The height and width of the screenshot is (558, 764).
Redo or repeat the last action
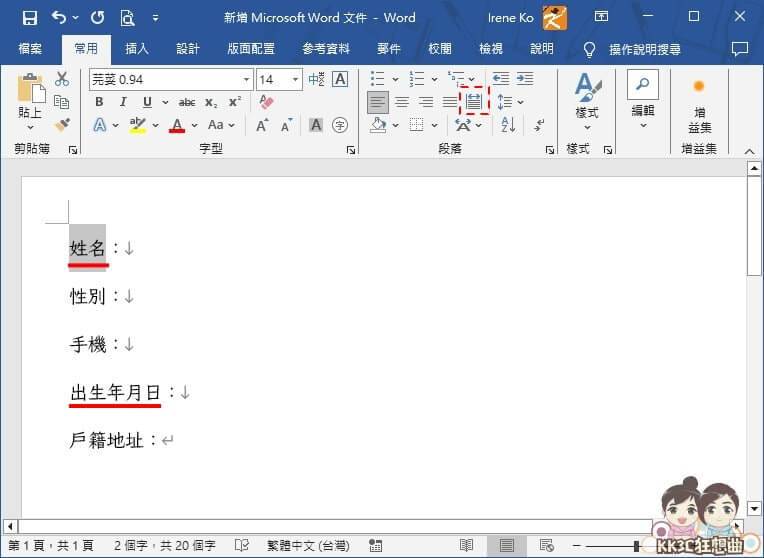[97, 18]
